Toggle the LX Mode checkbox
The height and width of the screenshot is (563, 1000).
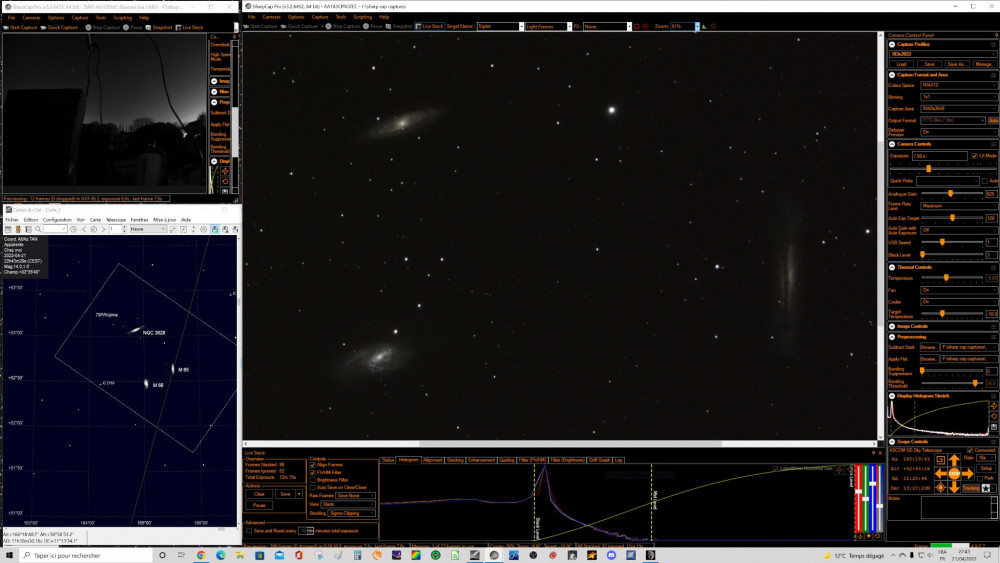pos(974,156)
